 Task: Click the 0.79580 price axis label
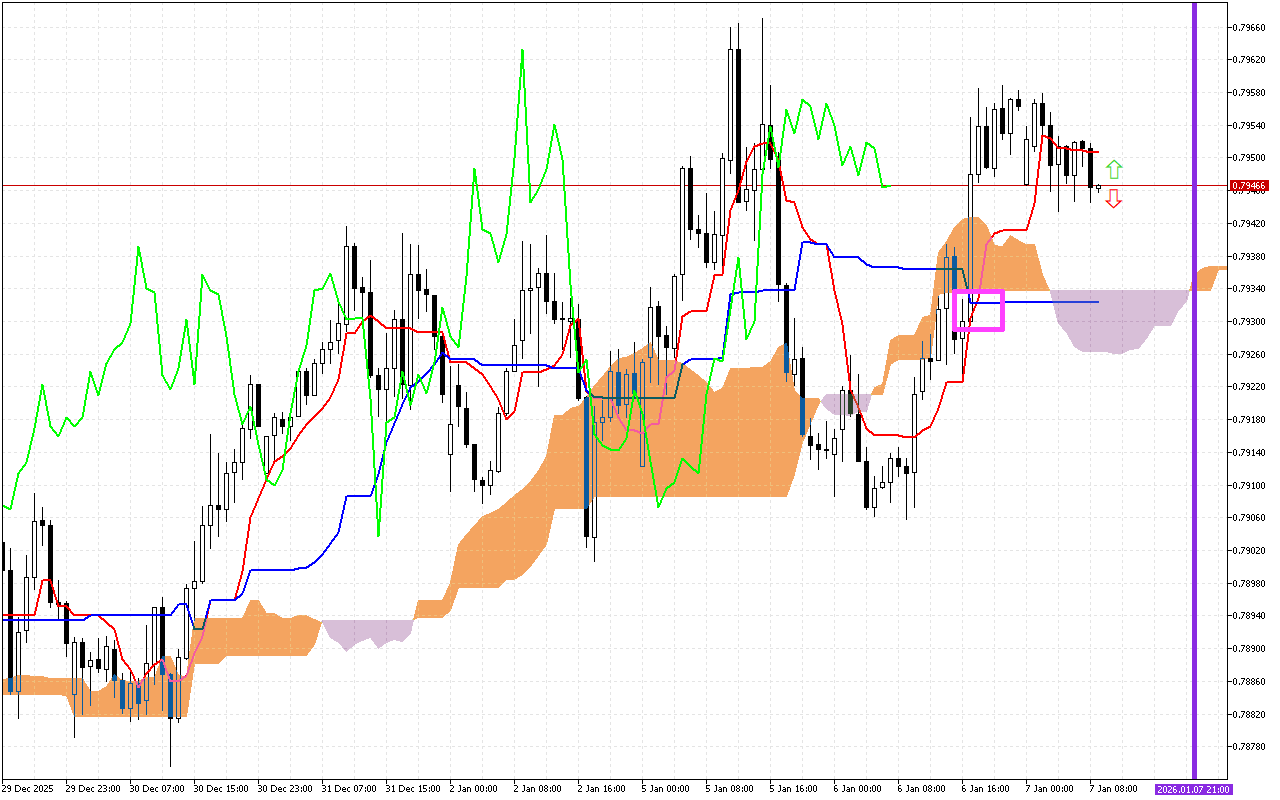coord(1251,93)
